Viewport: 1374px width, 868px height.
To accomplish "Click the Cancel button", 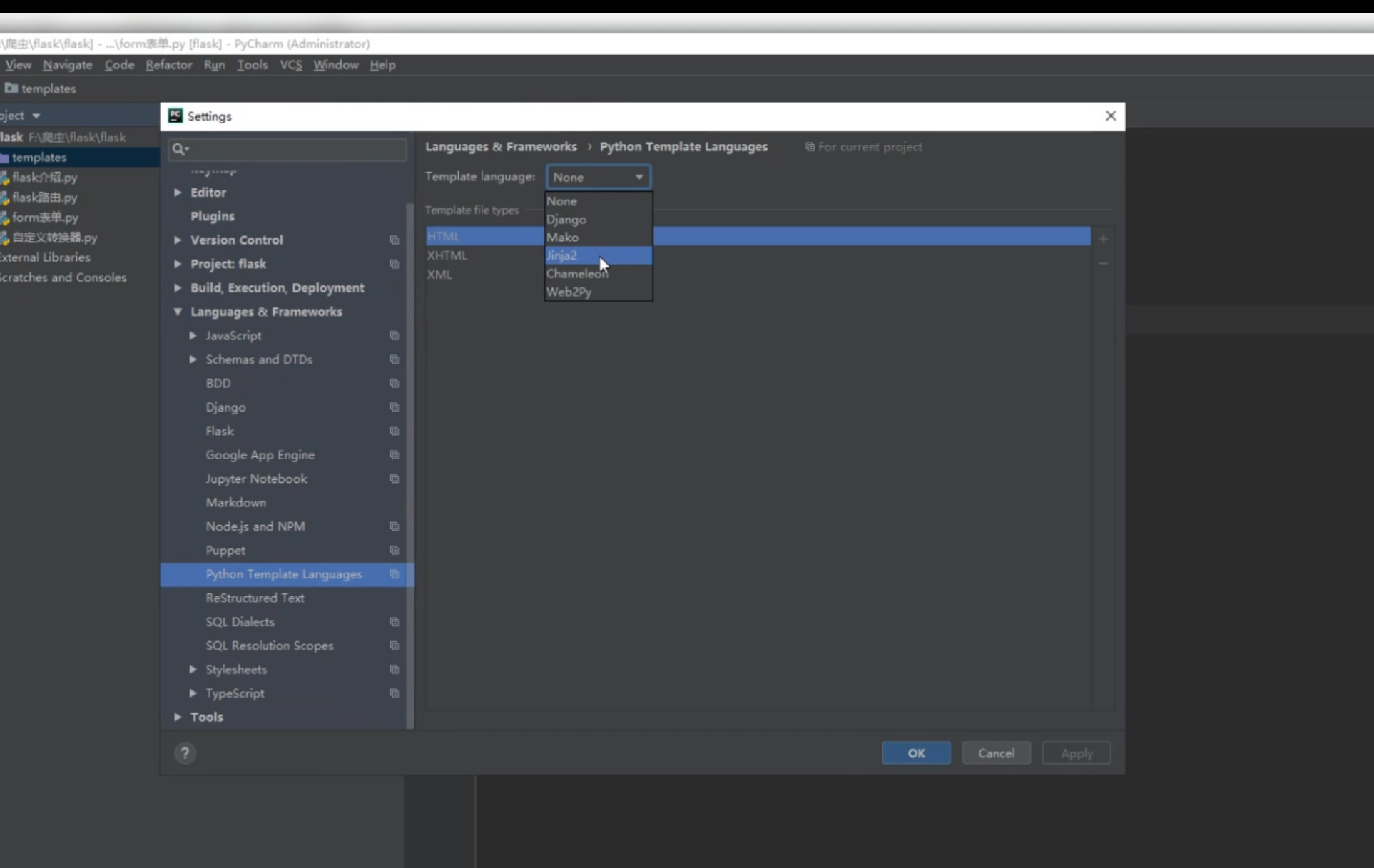I will (x=996, y=753).
